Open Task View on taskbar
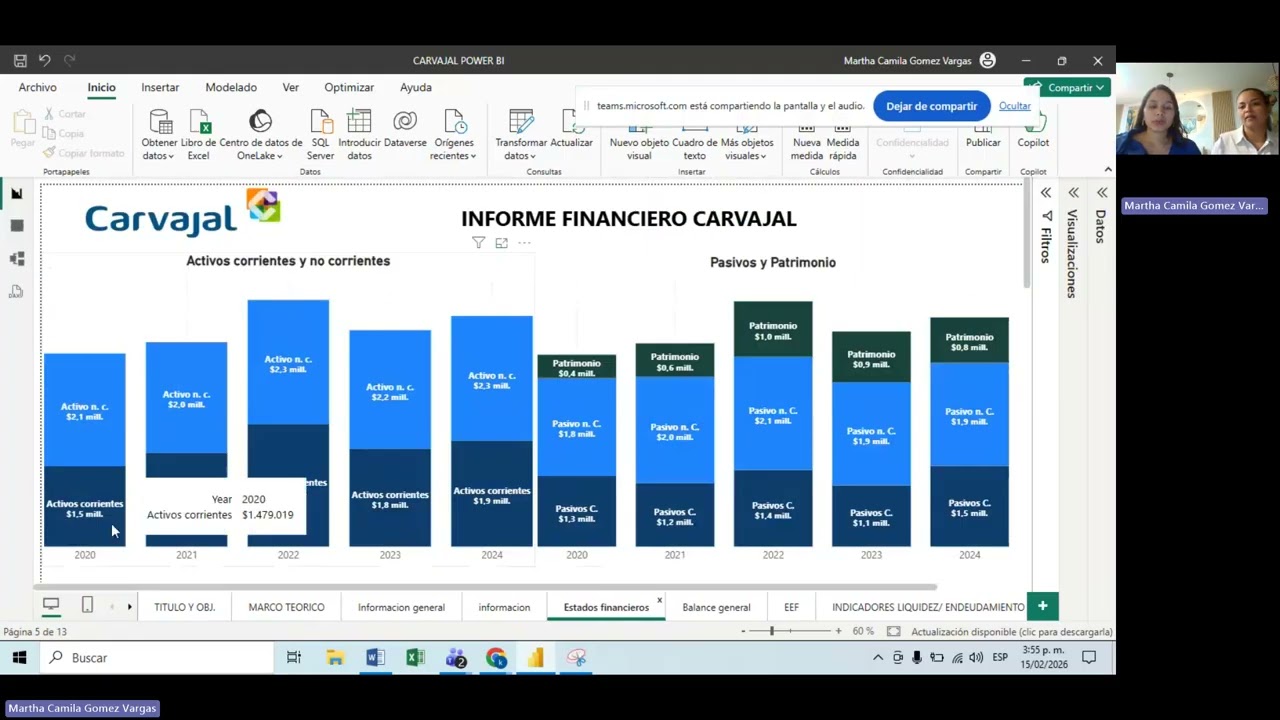This screenshot has width=1280, height=720. (x=294, y=658)
